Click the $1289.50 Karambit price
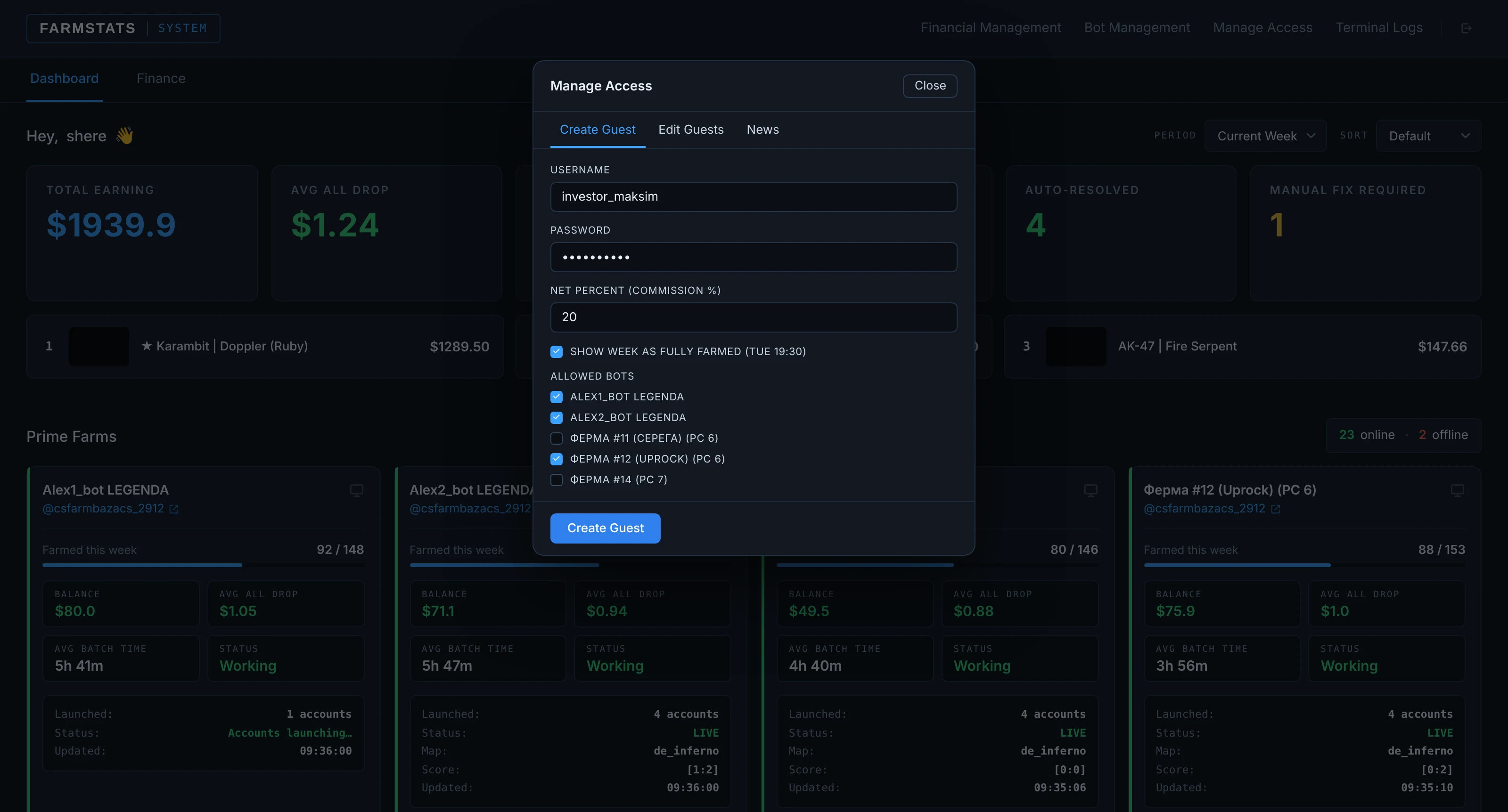 pos(459,346)
